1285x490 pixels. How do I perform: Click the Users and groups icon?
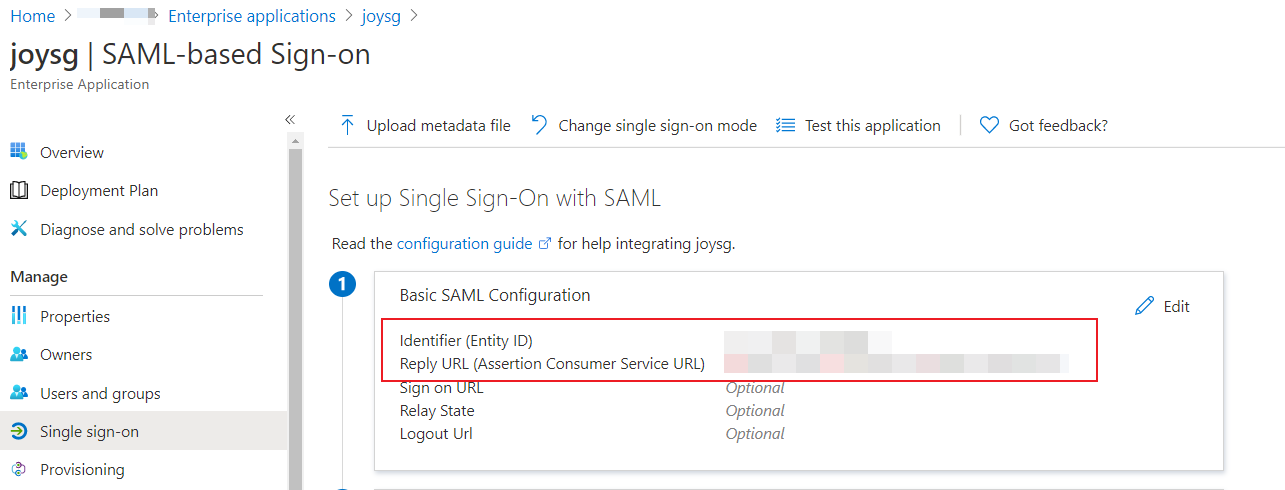(18, 393)
